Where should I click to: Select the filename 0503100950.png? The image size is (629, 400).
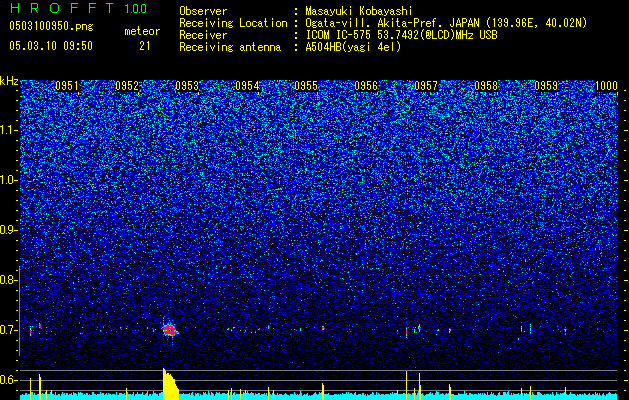coord(51,26)
